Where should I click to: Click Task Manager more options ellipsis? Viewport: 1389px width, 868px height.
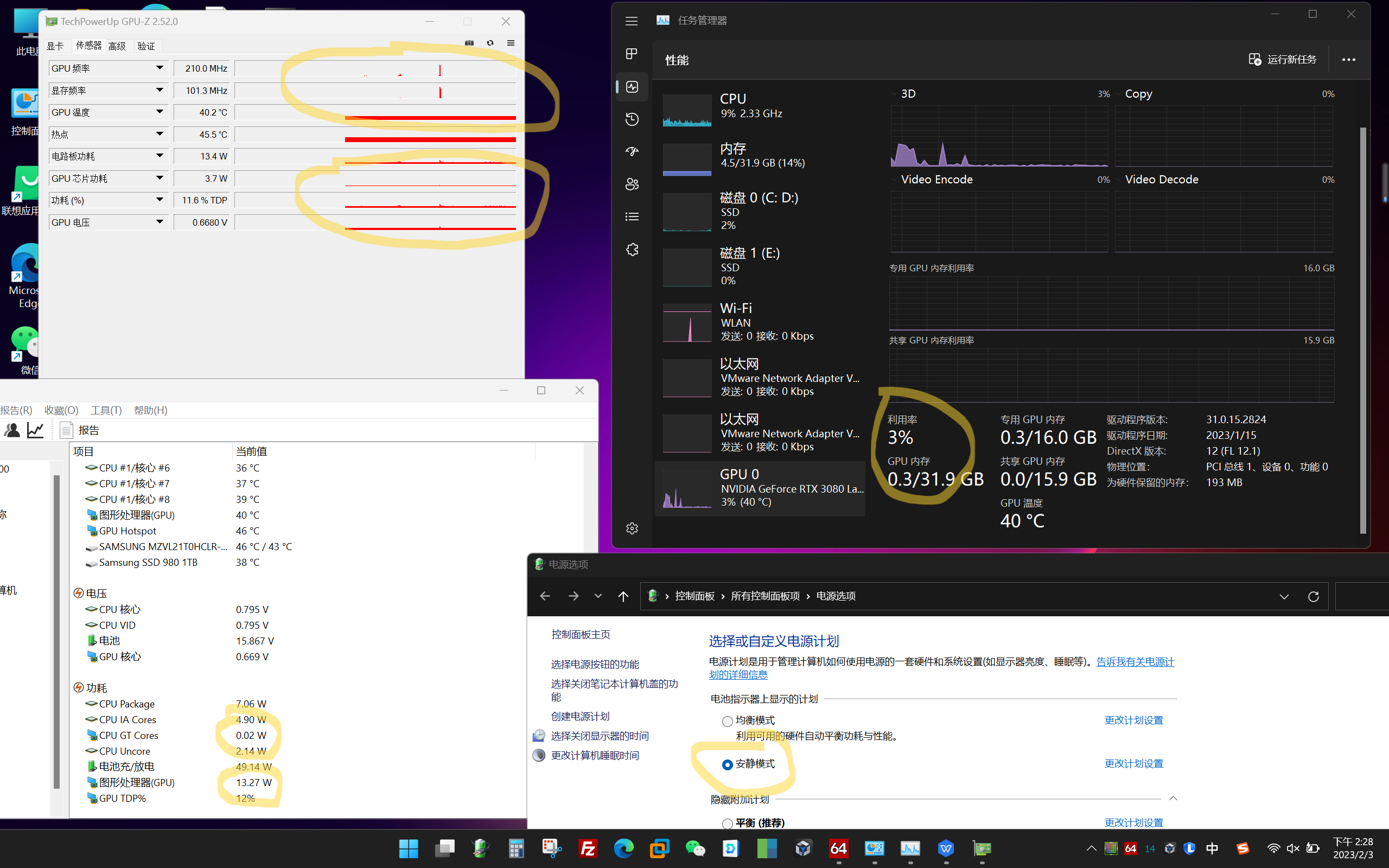pos(1348,60)
